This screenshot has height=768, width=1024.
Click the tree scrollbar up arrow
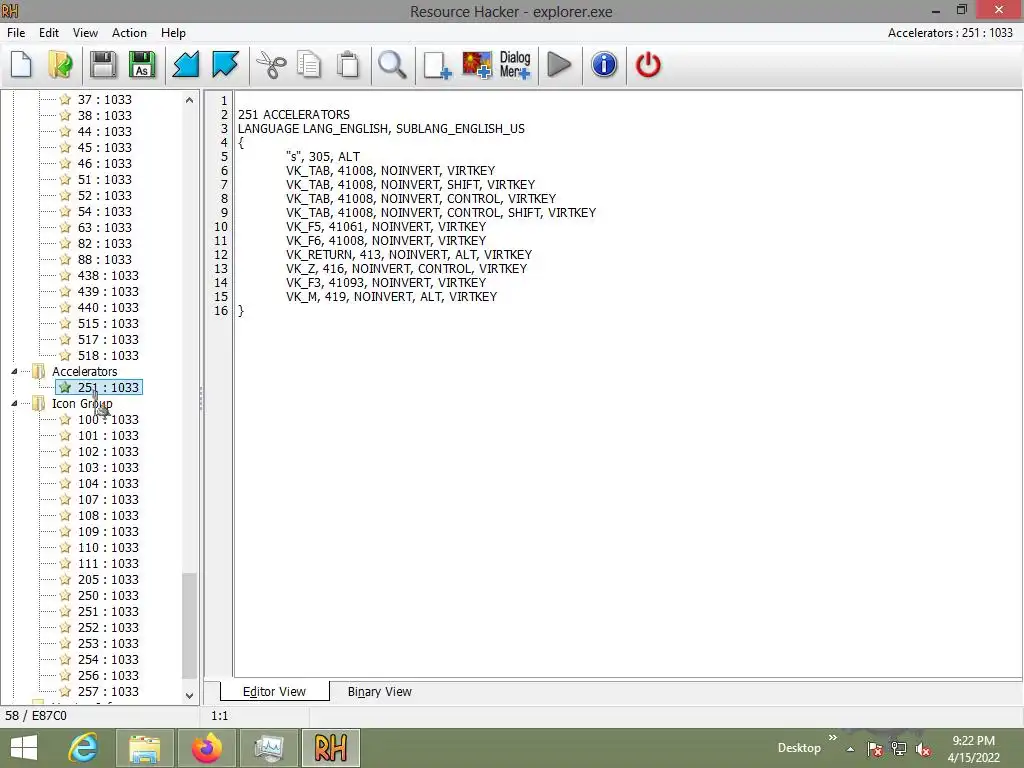189,100
